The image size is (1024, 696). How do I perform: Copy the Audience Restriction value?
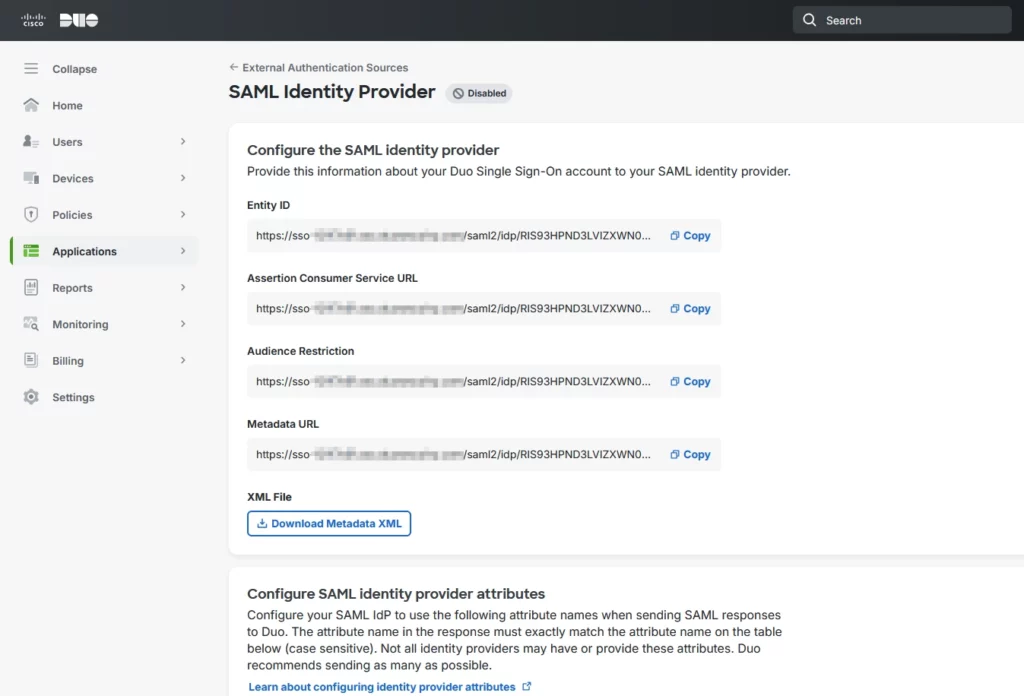pyautogui.click(x=690, y=382)
